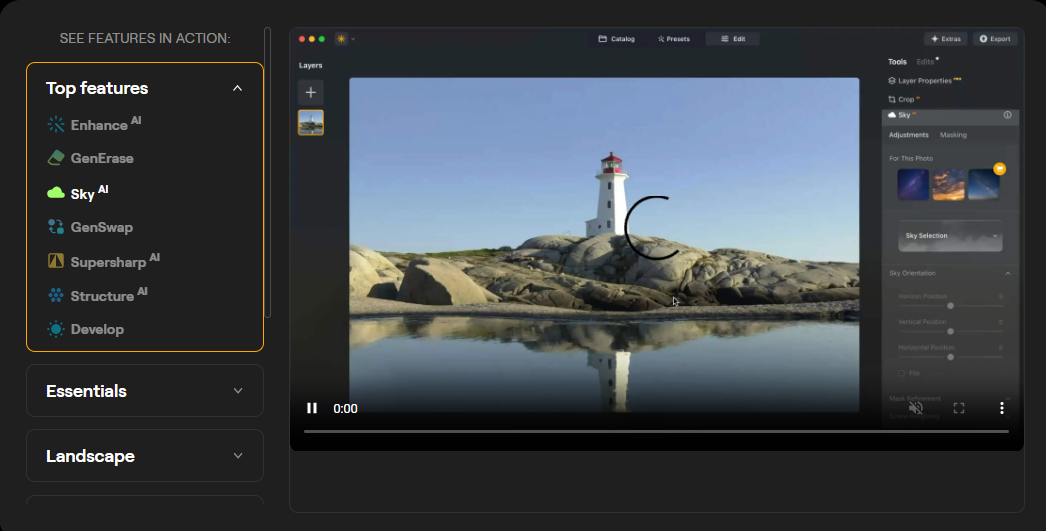1046x531 pixels.
Task: Select the Sky AI cloud icon
Action: pos(56,193)
